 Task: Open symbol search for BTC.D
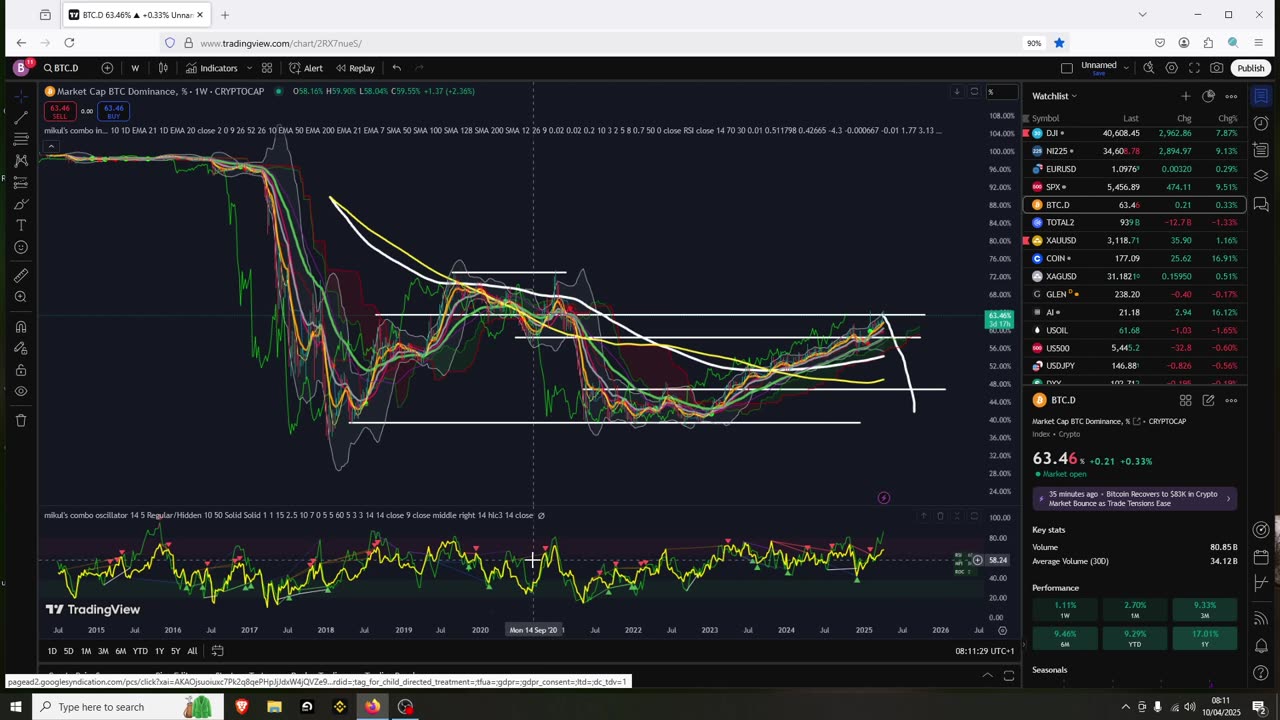pos(61,68)
